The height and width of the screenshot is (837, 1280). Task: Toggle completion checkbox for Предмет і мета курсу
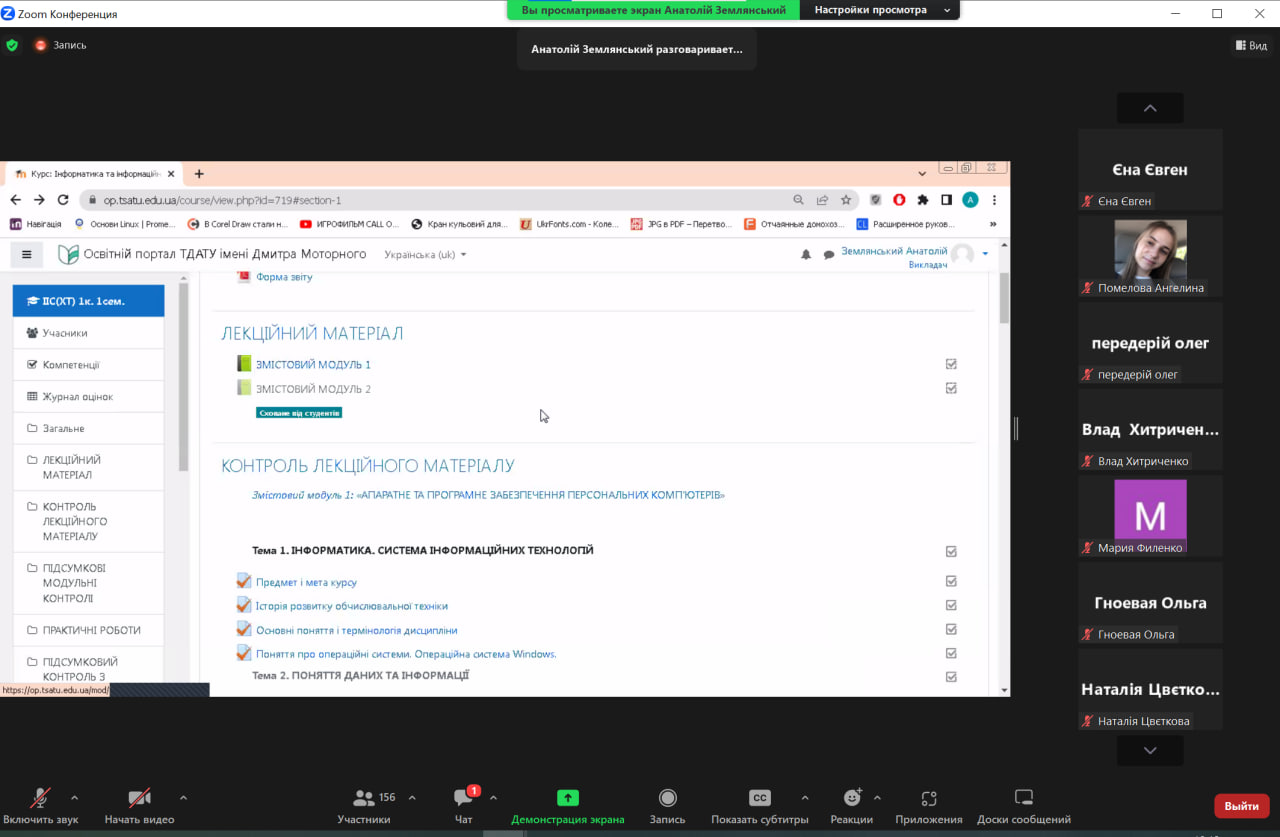point(951,581)
